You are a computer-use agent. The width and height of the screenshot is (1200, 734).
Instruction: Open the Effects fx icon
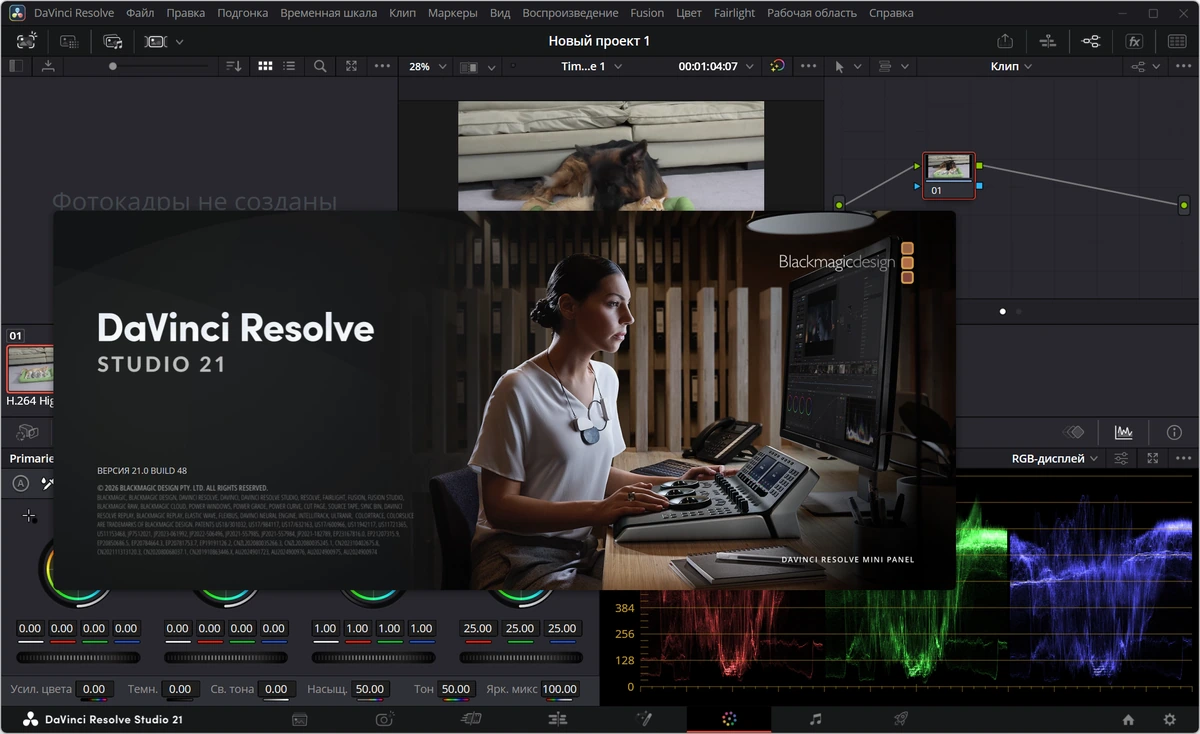click(1134, 41)
